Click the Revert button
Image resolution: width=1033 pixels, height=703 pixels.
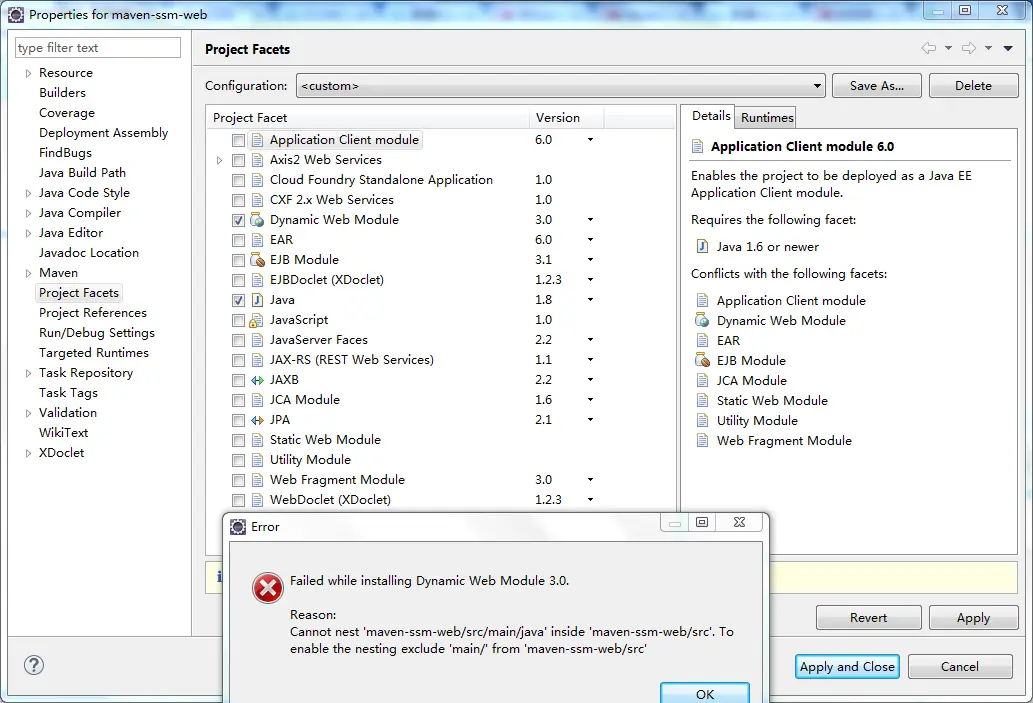tap(869, 617)
